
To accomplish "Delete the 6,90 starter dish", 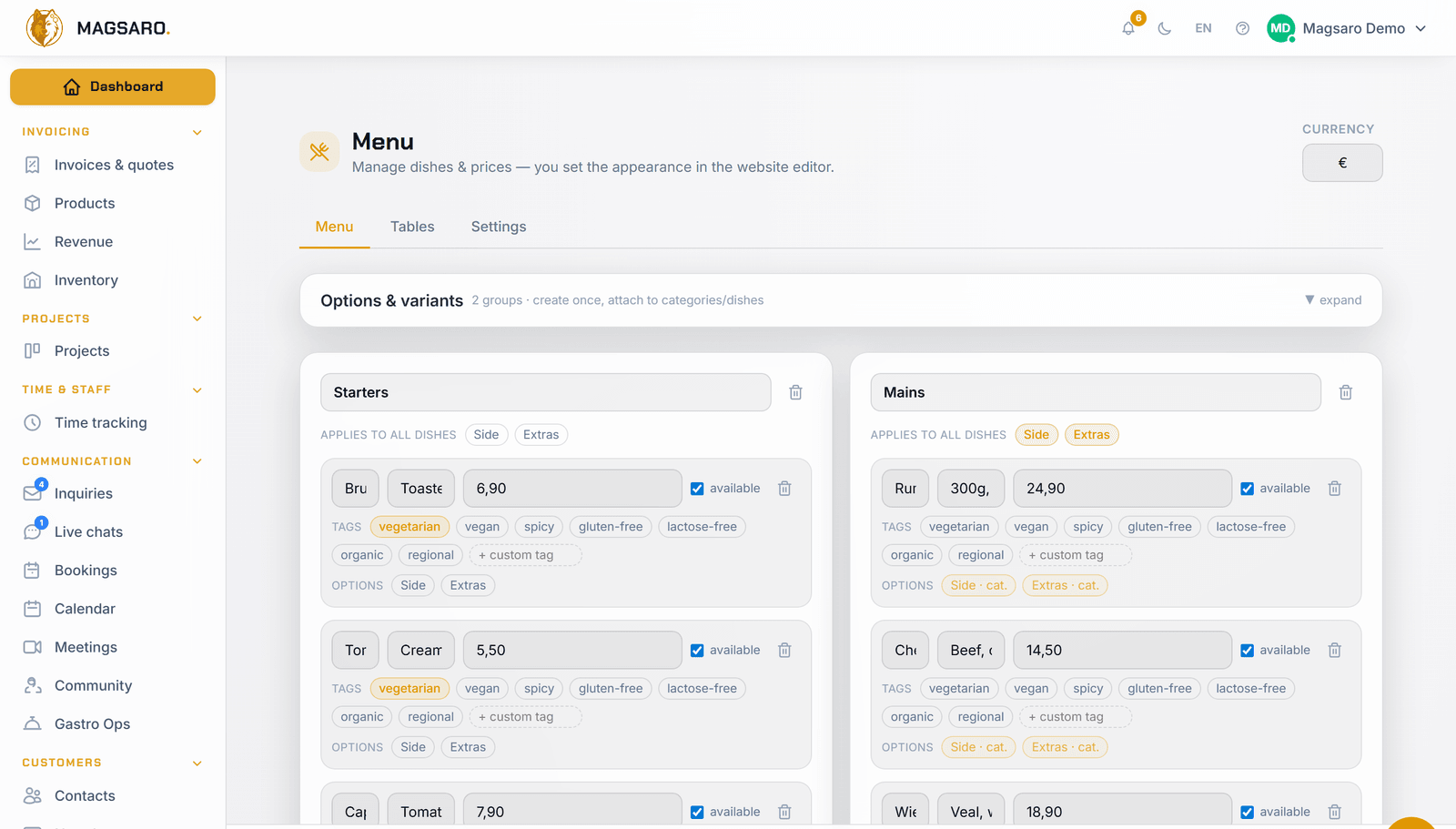I will (x=784, y=489).
